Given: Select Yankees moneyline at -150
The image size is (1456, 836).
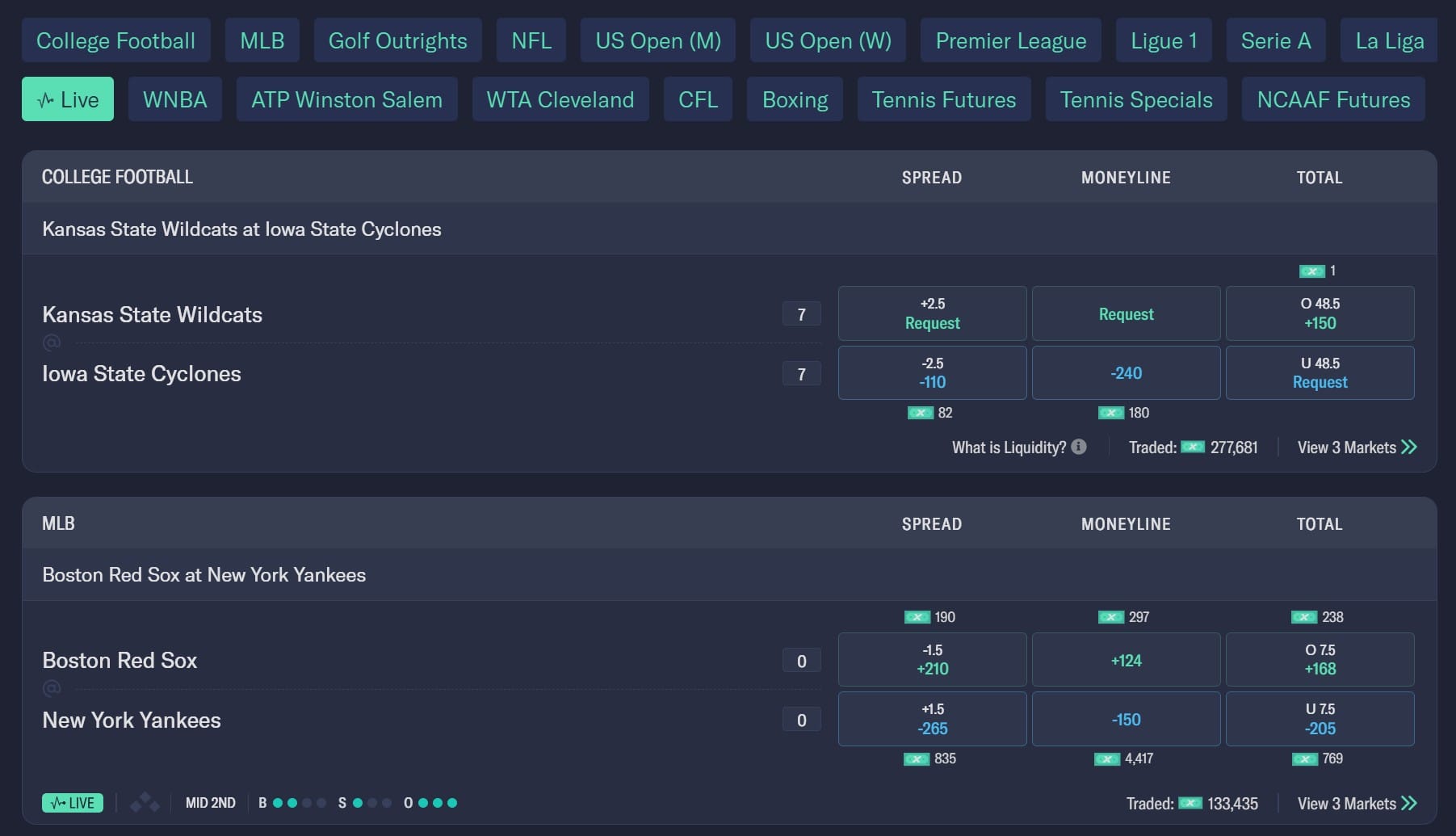Looking at the screenshot, I should coord(1127,719).
